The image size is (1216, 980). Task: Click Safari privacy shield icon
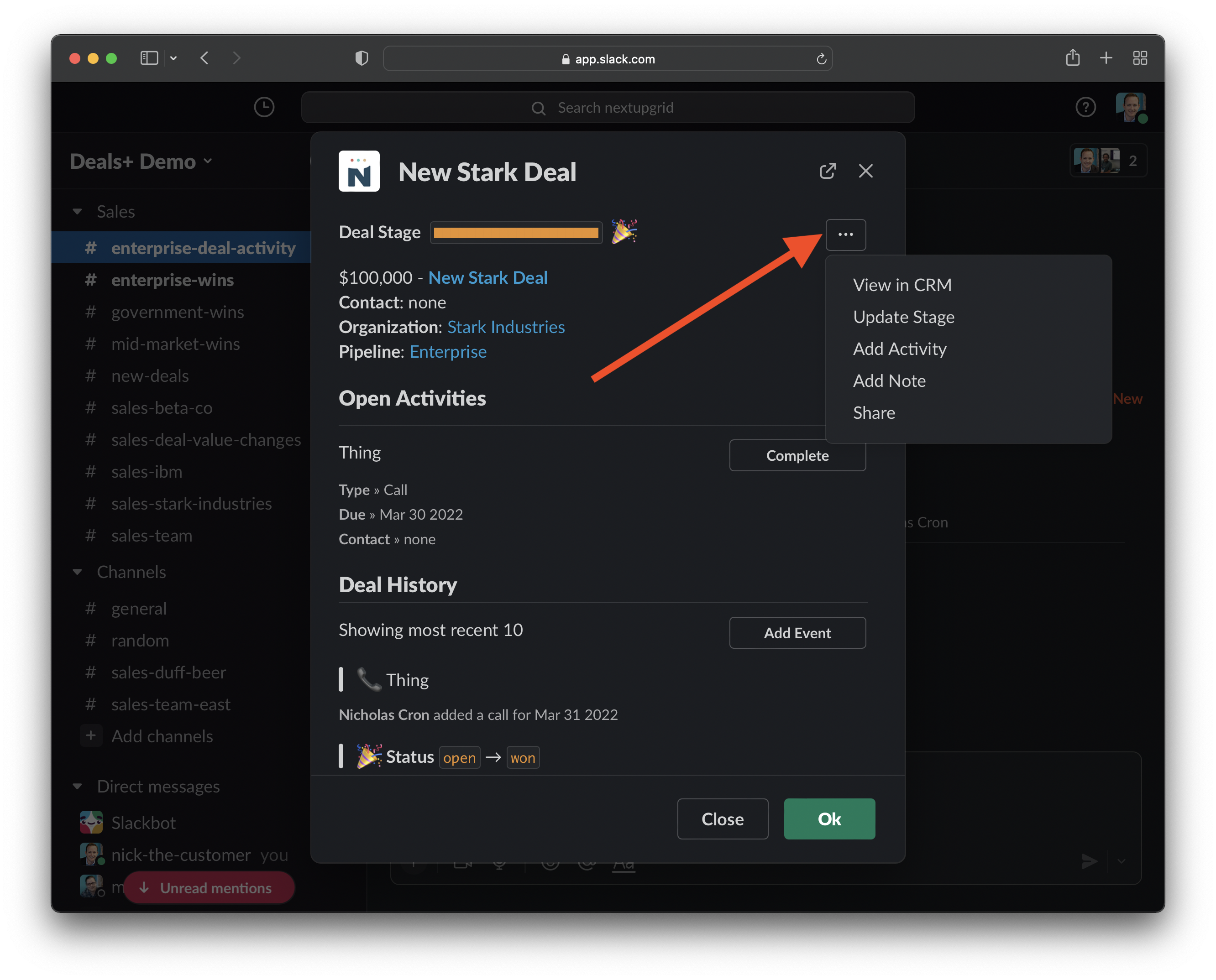362,58
